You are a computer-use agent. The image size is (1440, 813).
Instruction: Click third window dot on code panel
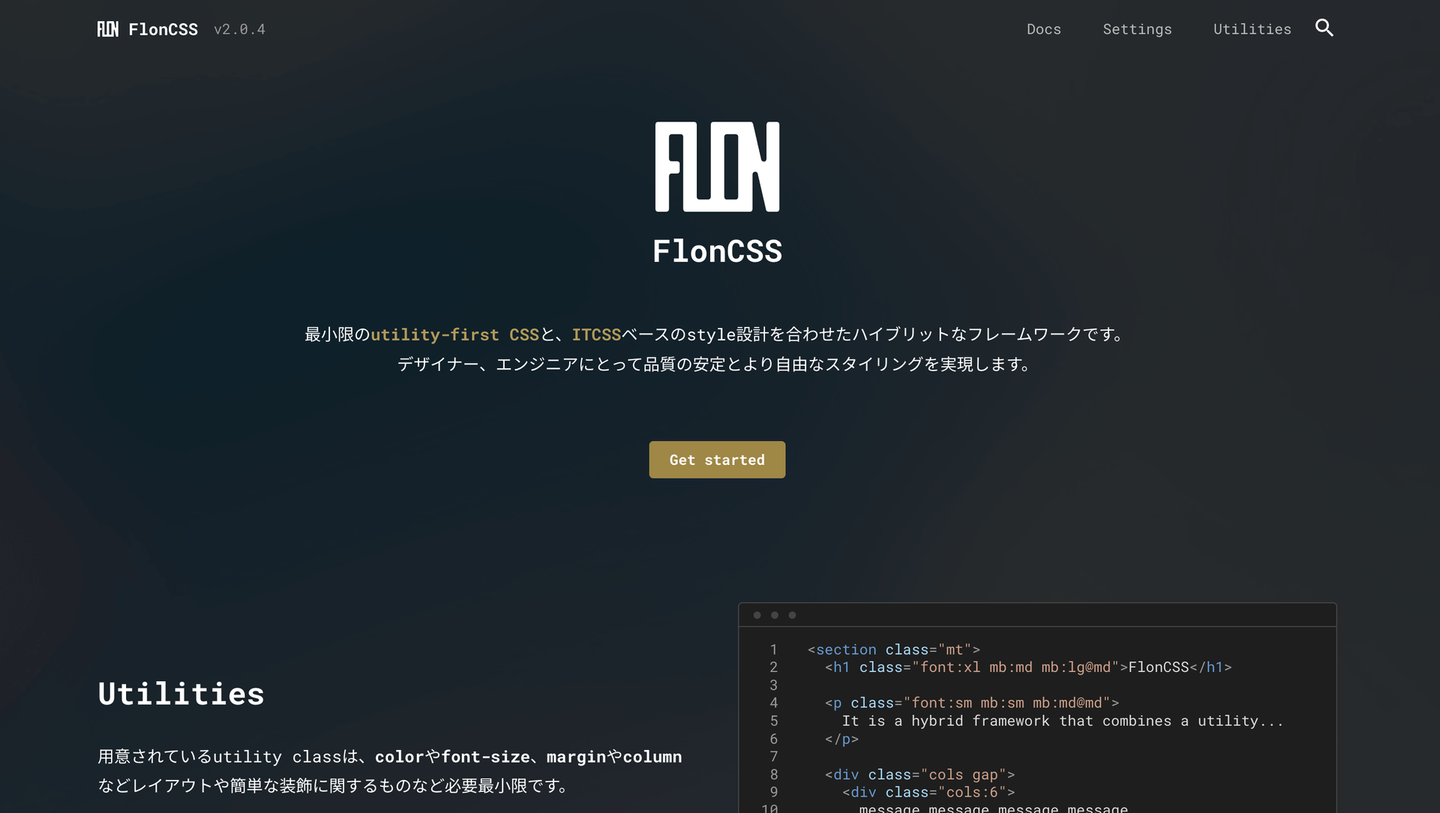(792, 615)
